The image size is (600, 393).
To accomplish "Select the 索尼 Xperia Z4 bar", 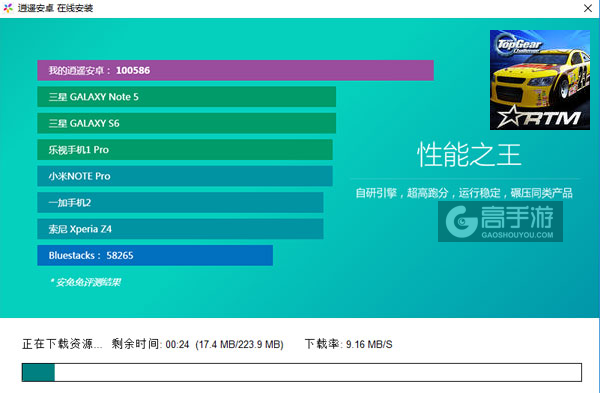I will coord(180,229).
